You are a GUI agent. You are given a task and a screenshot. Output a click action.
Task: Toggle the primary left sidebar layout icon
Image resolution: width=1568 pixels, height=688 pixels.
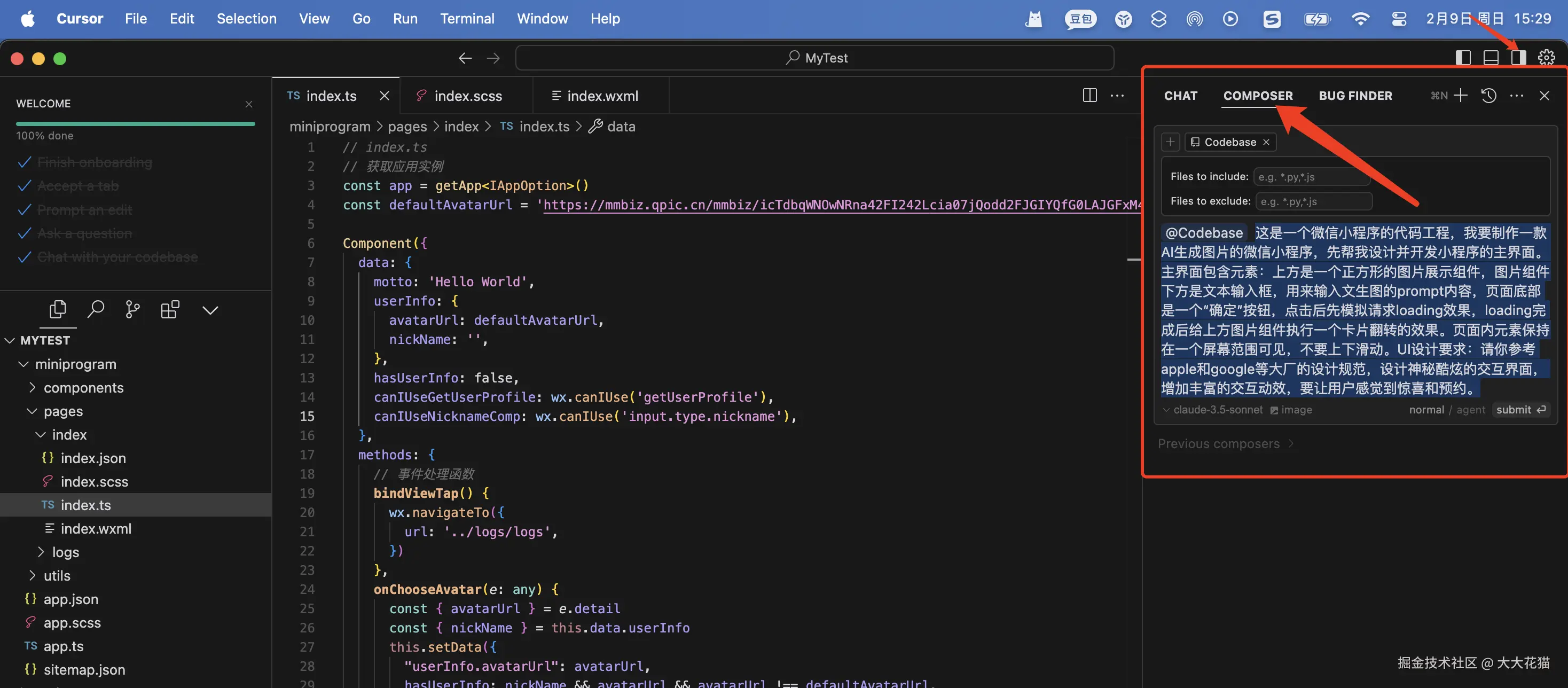point(1463,58)
